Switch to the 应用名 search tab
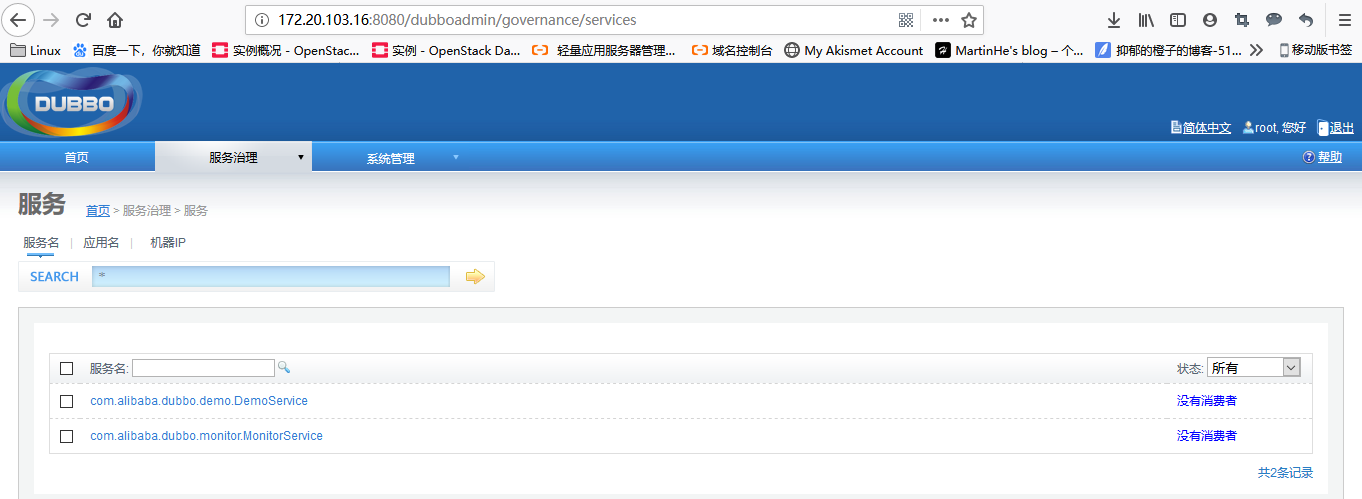The width and height of the screenshot is (1362, 499). [x=101, y=243]
